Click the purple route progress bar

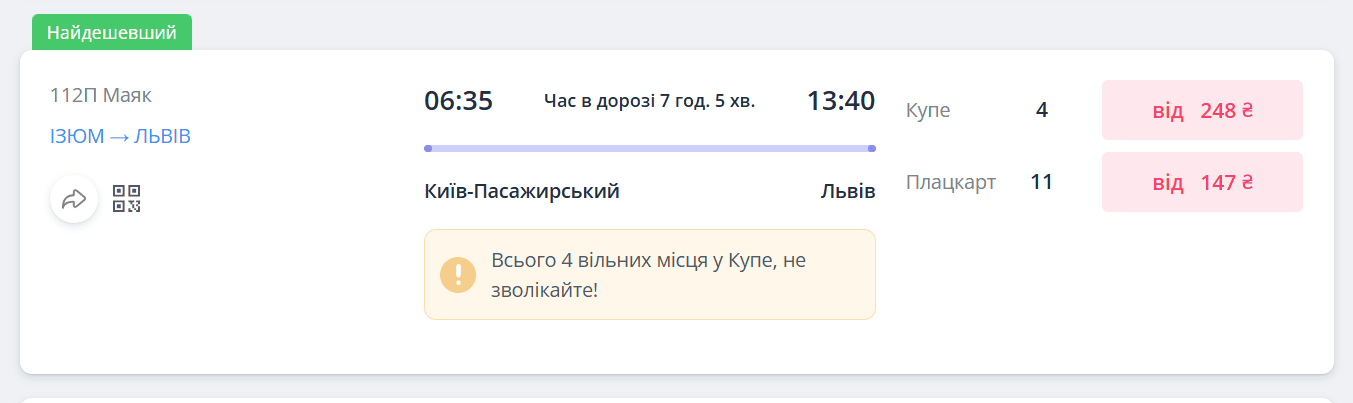650,148
